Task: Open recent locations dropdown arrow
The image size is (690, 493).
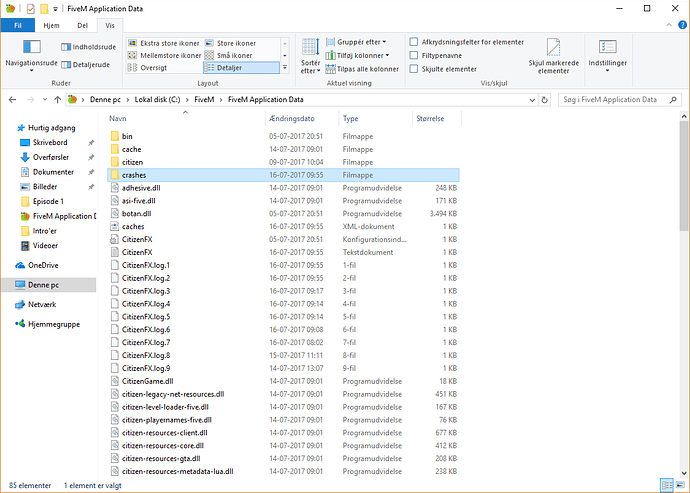Action: (x=45, y=100)
